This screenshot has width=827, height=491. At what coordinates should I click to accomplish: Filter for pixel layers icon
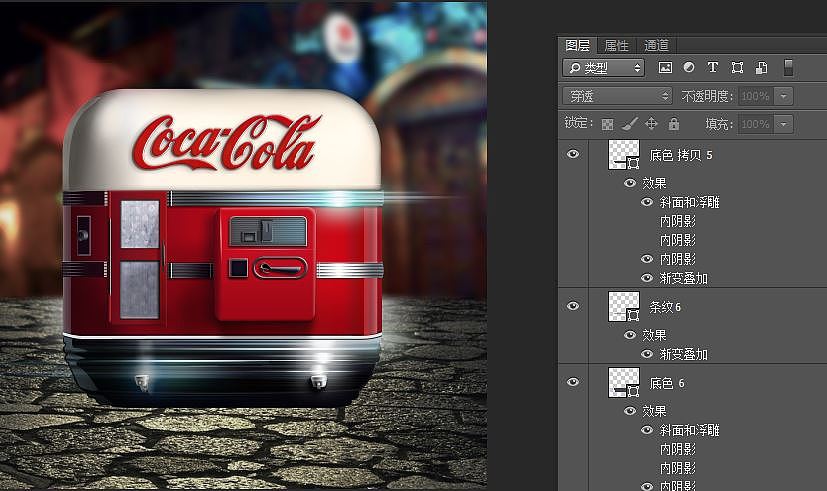coord(665,68)
